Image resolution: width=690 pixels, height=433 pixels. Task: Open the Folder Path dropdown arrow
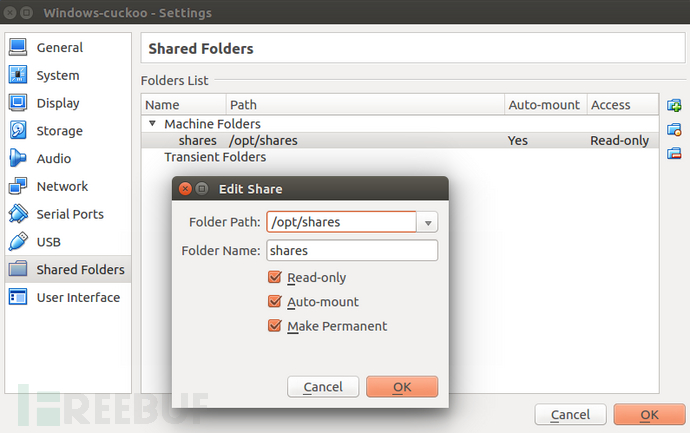click(428, 223)
